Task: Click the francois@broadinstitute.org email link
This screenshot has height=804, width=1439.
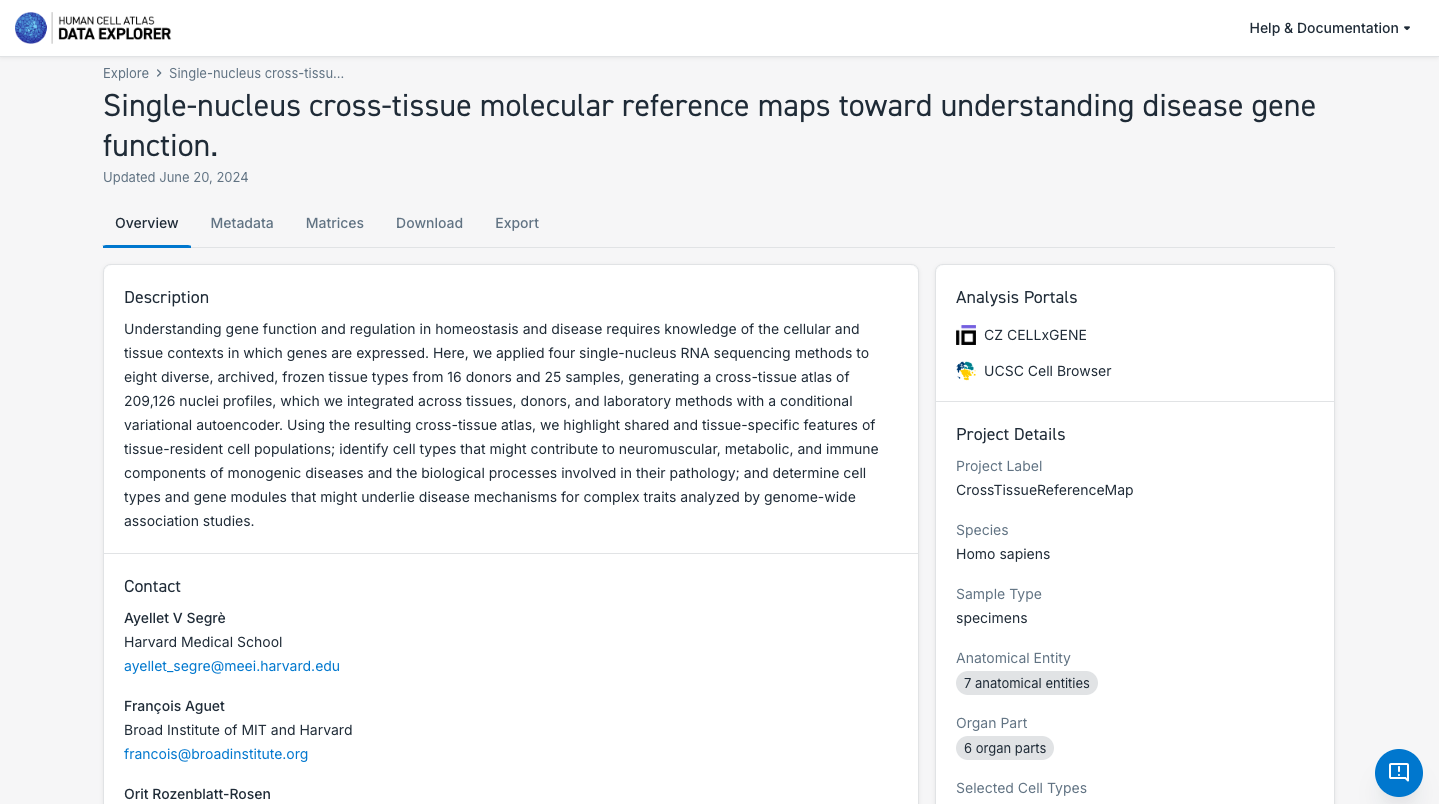Action: click(216, 754)
